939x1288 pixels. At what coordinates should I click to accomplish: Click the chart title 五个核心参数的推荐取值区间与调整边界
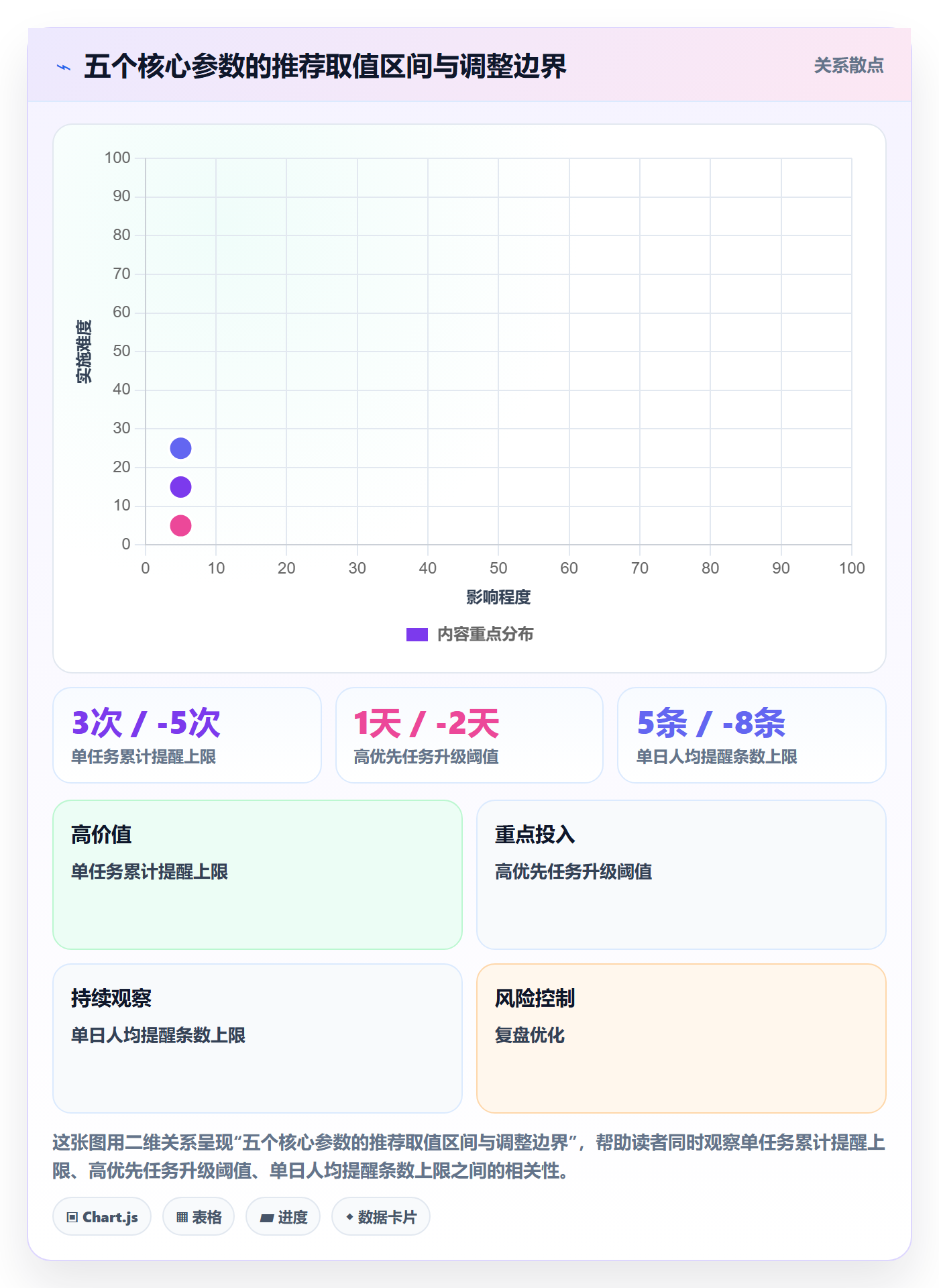pyautogui.click(x=325, y=66)
